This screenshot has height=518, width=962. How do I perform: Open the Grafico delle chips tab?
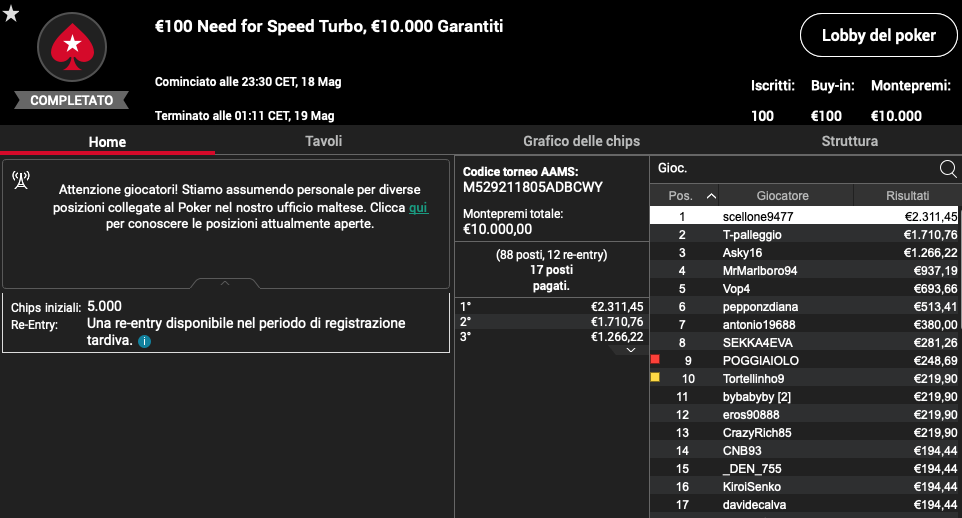pyautogui.click(x=581, y=141)
